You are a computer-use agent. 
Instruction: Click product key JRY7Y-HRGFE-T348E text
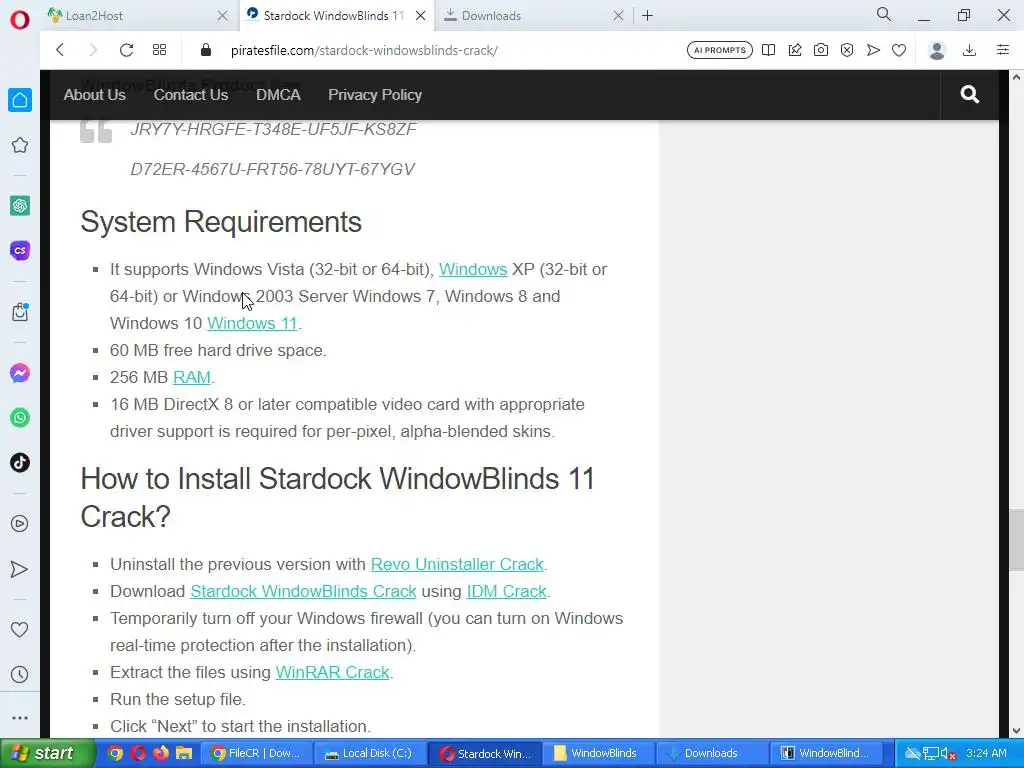(x=273, y=129)
